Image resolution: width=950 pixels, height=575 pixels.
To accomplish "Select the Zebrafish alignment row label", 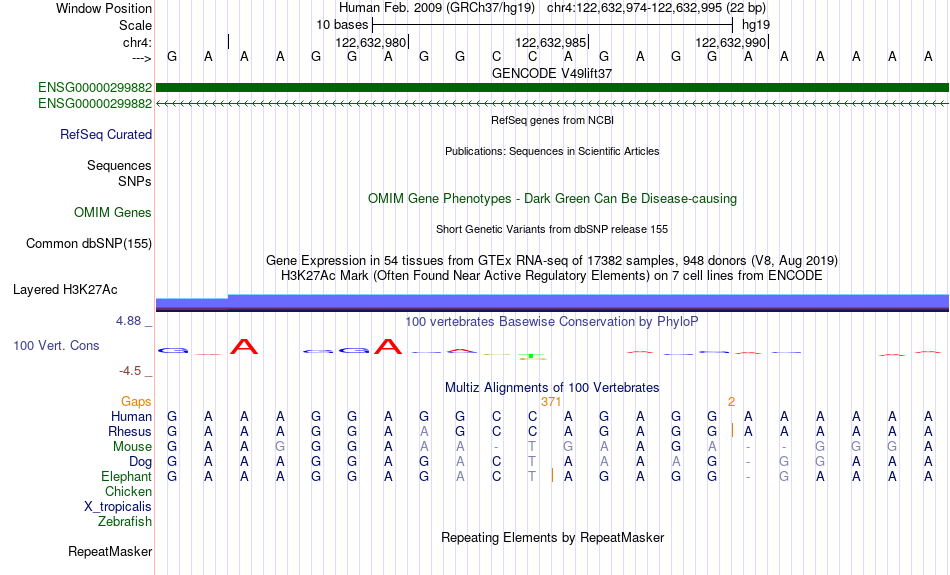I will click(125, 522).
